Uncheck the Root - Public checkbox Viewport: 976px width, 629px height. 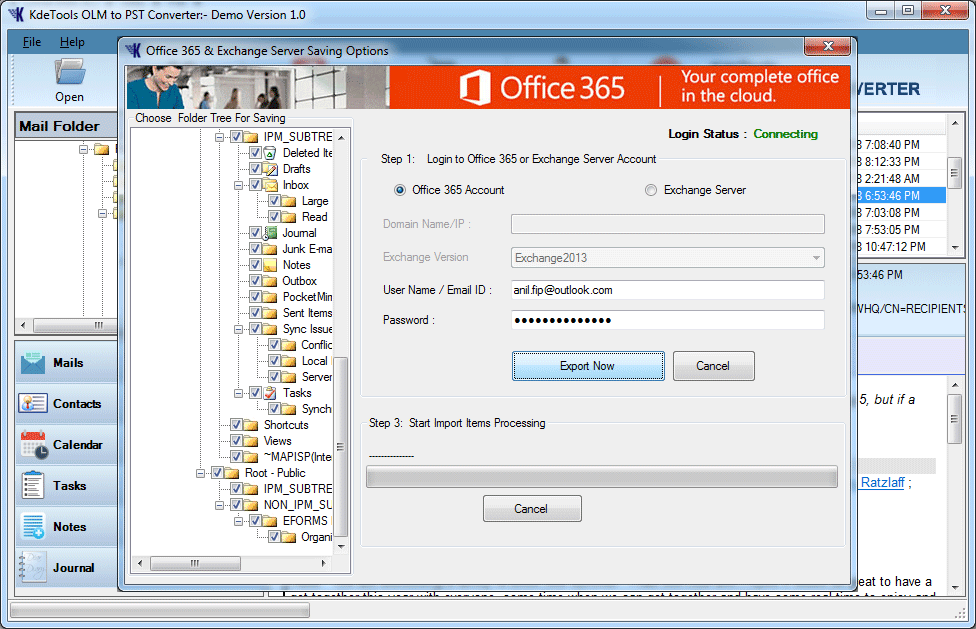(217, 473)
